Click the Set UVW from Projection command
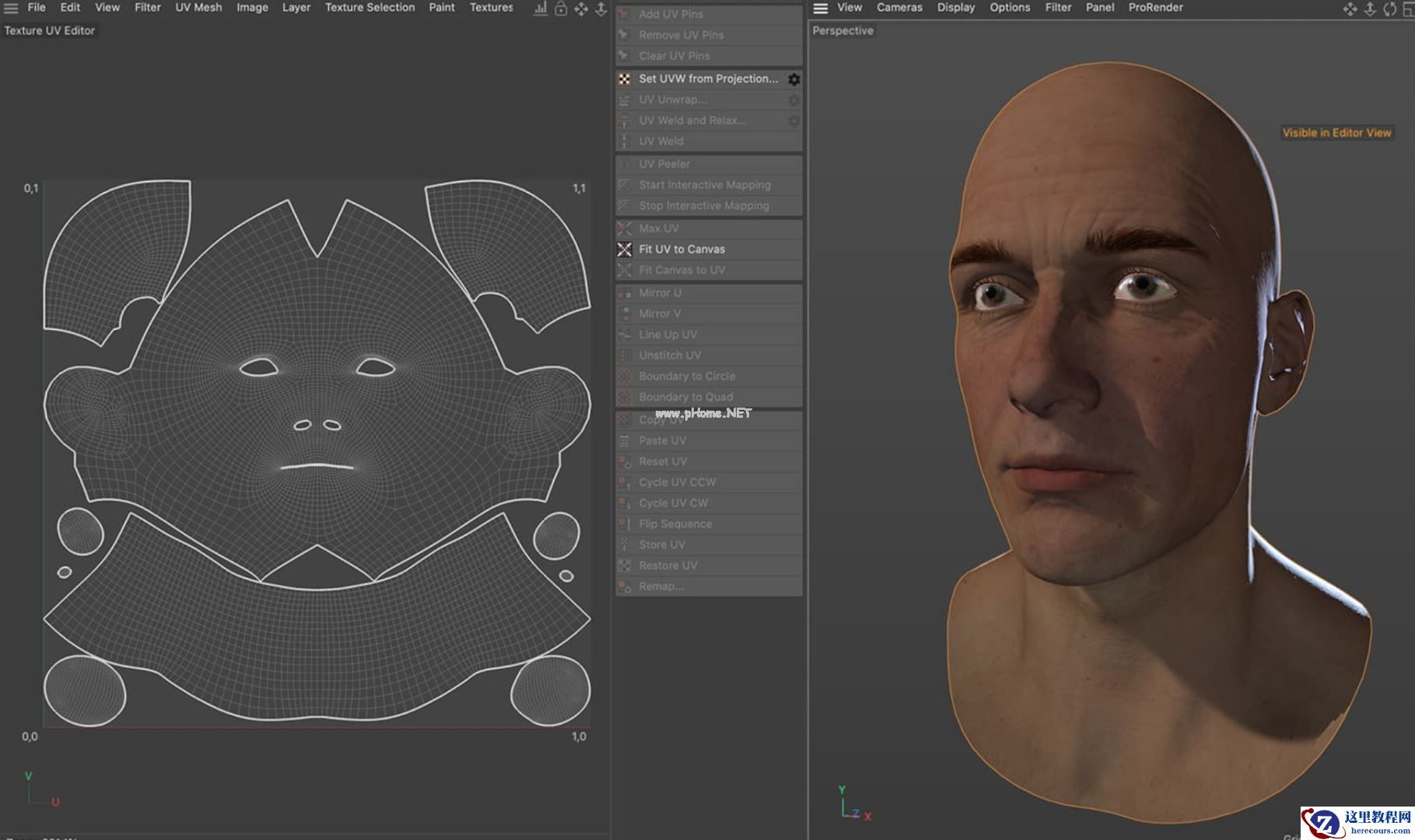The height and width of the screenshot is (840, 1415). (x=708, y=79)
